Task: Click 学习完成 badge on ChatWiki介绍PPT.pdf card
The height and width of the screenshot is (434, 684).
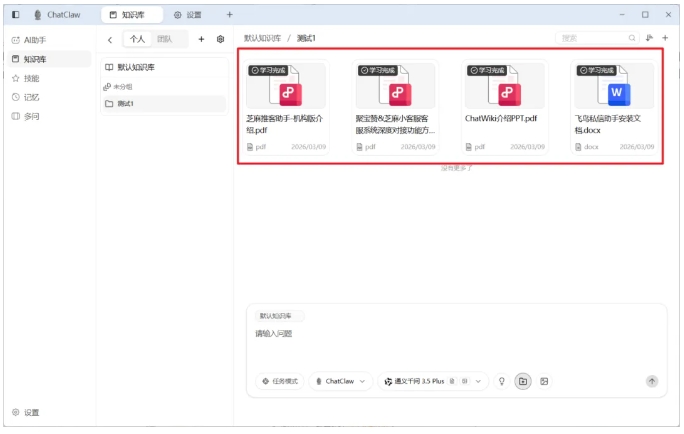Action: [487, 70]
